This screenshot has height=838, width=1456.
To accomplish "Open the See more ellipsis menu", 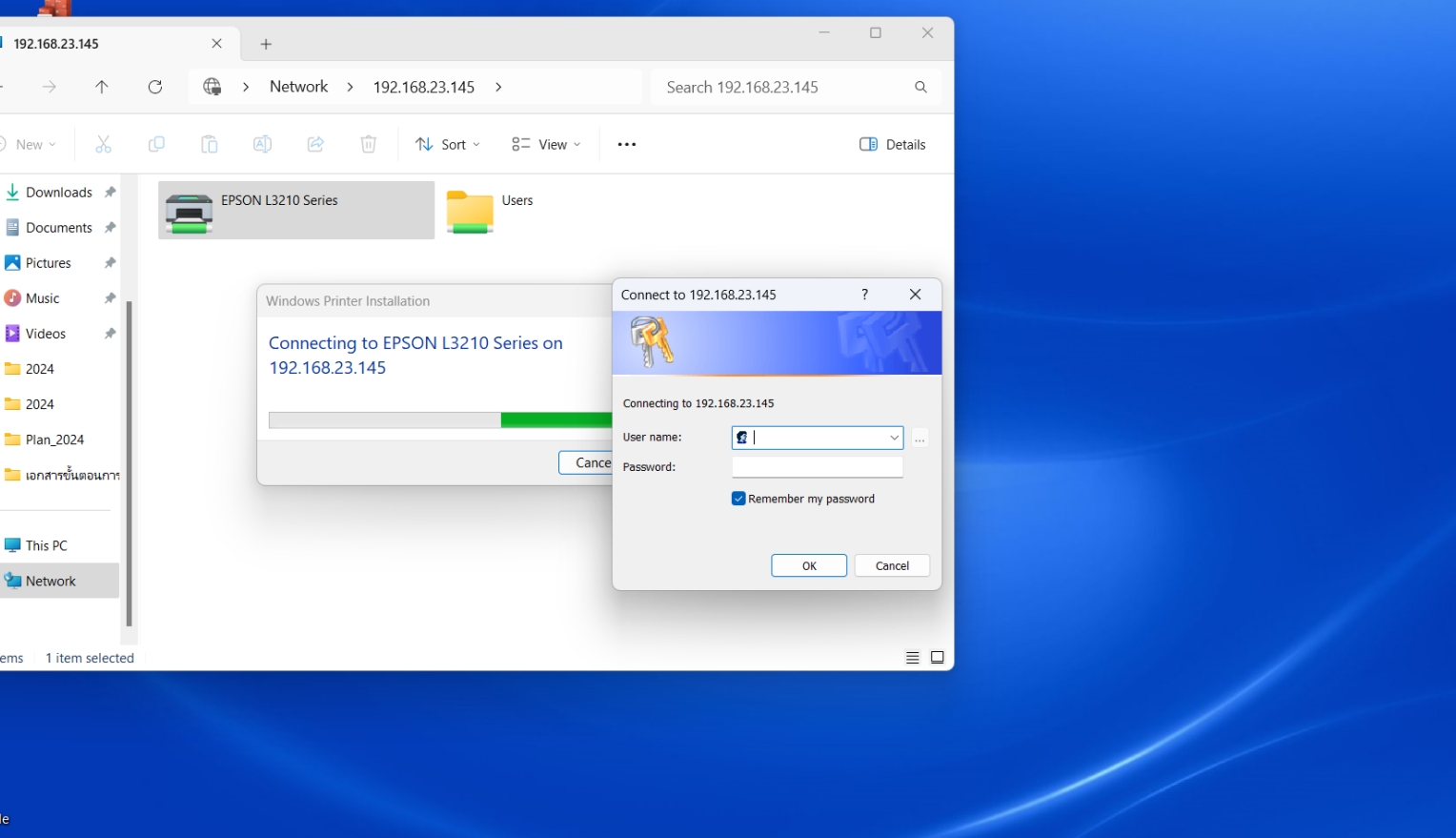I will 627,144.
